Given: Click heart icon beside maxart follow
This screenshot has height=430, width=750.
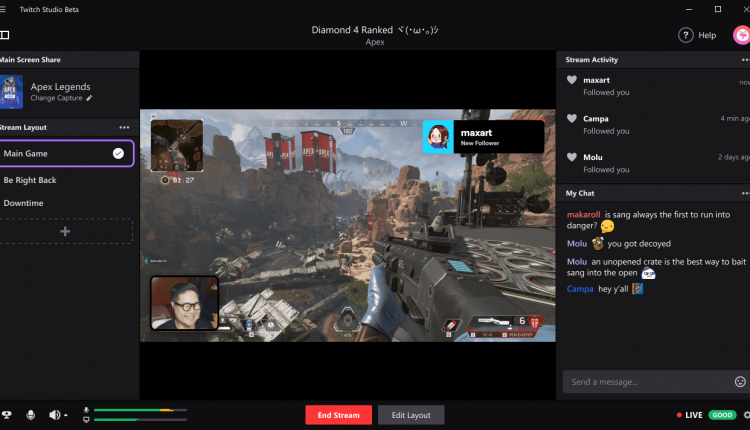Looking at the screenshot, I should pyautogui.click(x=572, y=80).
